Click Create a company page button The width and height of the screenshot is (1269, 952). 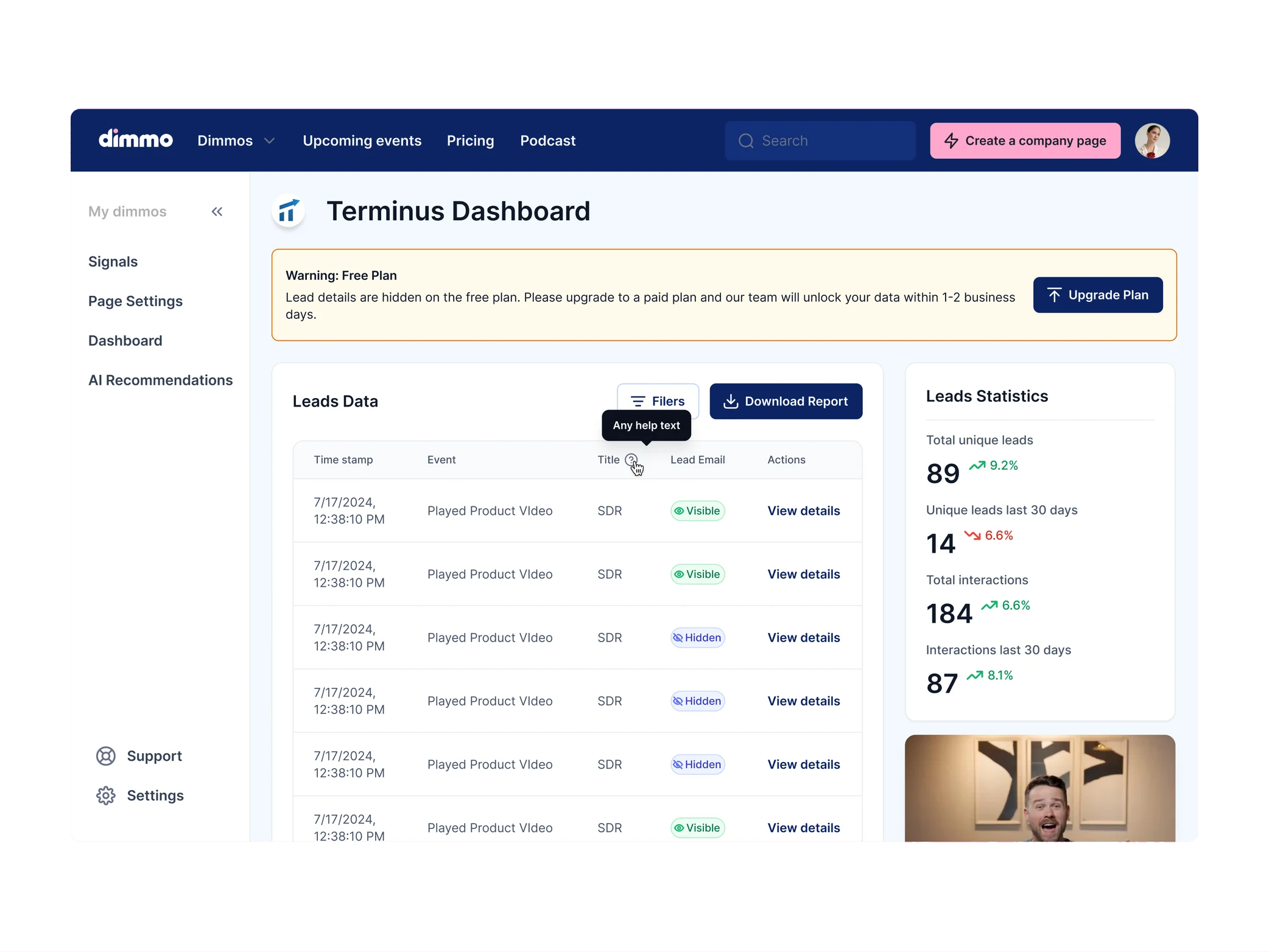point(1025,141)
